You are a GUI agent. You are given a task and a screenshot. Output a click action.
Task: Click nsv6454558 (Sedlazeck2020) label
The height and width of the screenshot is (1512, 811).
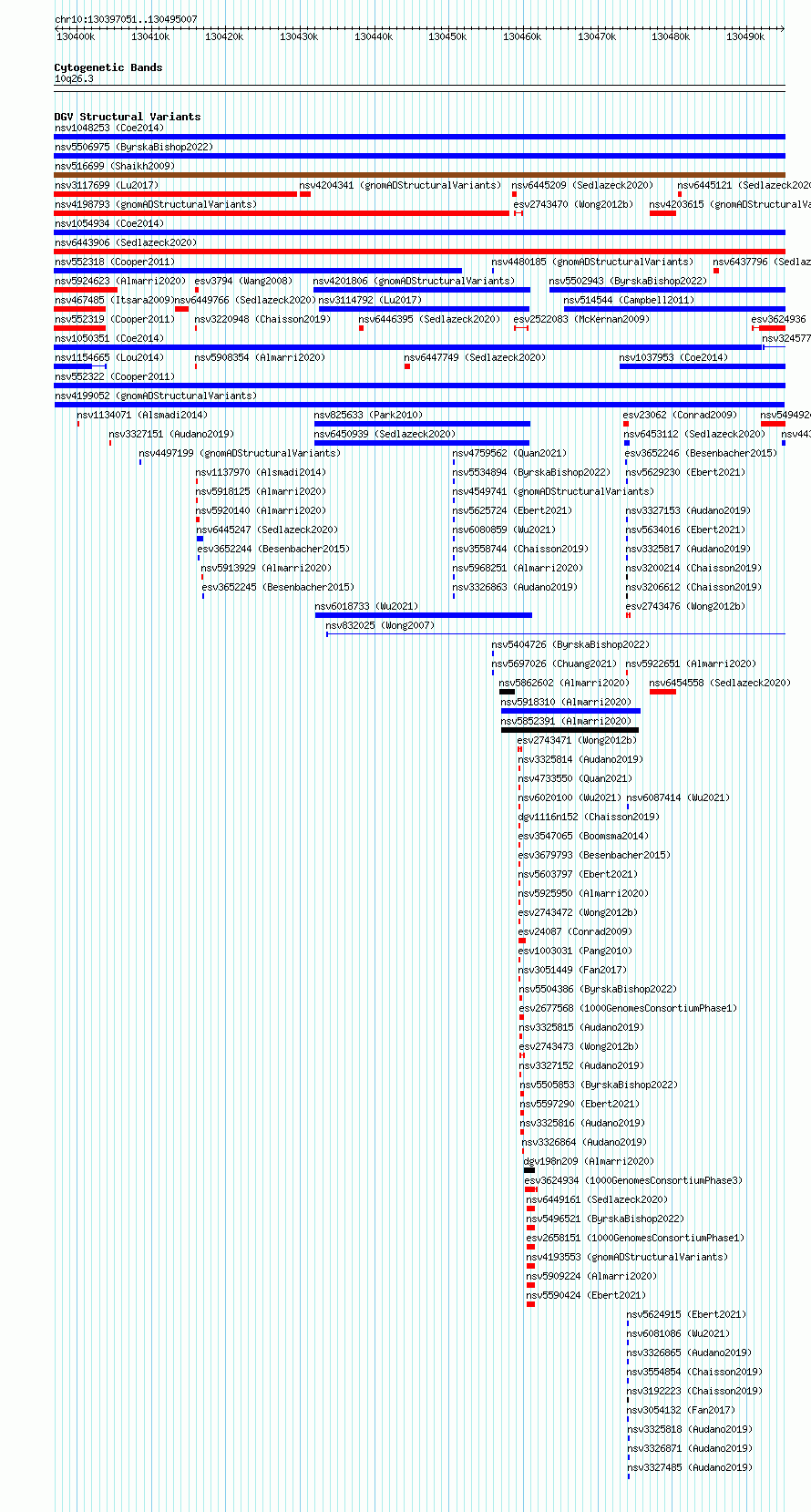click(720, 683)
